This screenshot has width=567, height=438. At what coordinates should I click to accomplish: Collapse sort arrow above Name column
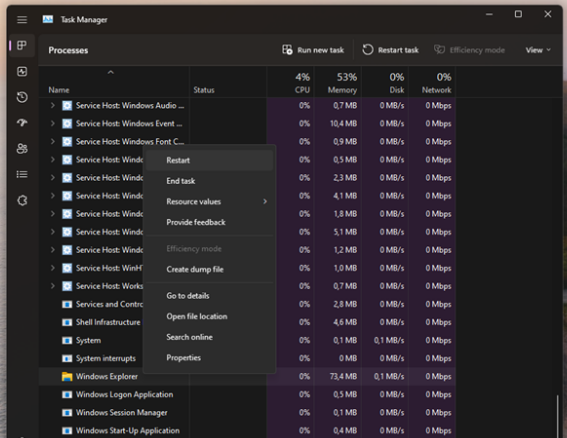[x=111, y=72]
